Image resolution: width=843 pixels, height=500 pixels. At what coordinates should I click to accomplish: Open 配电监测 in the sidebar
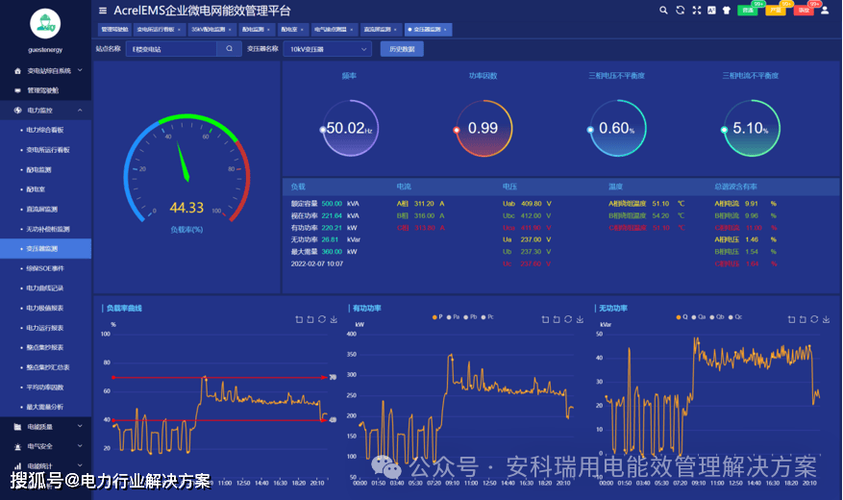(x=46, y=169)
